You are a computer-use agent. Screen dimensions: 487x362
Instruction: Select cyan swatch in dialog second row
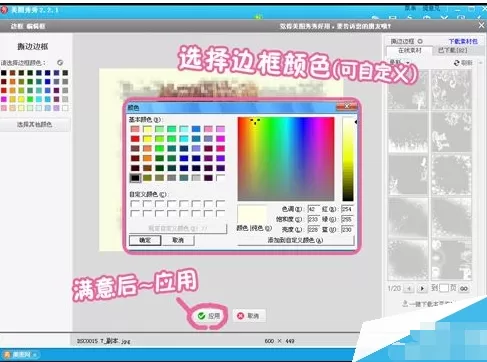pyautogui.click(x=184, y=139)
